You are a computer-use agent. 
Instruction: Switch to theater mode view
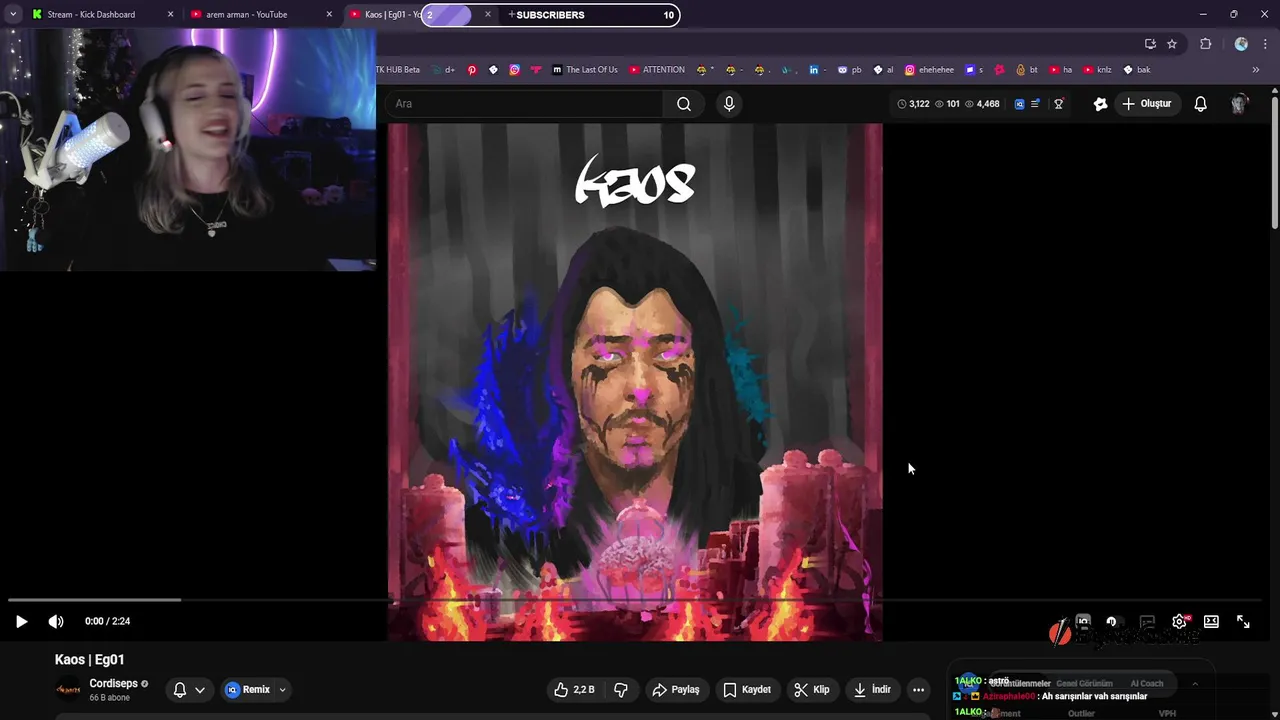pos(1211,621)
